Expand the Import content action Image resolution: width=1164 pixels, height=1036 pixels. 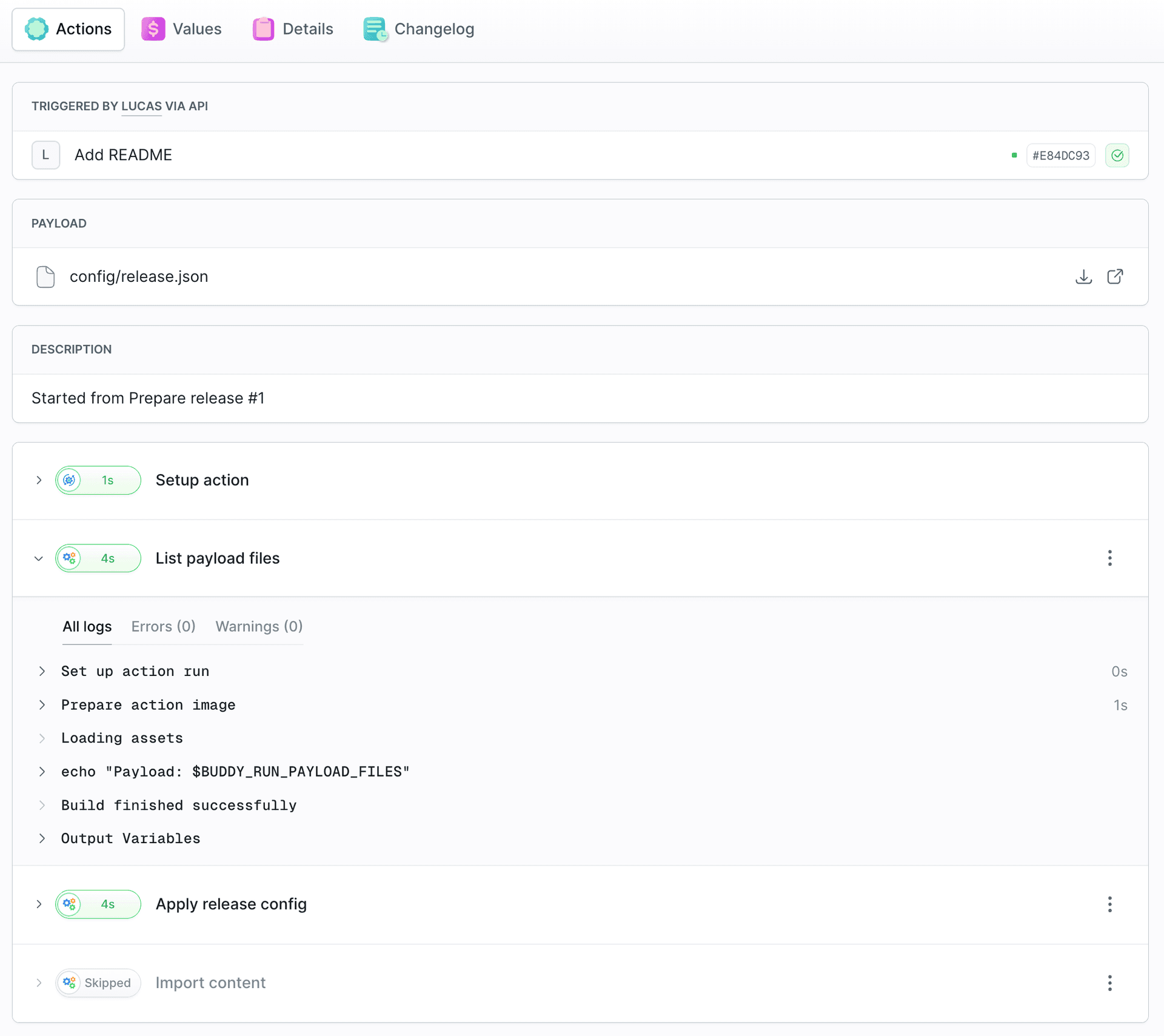39,983
